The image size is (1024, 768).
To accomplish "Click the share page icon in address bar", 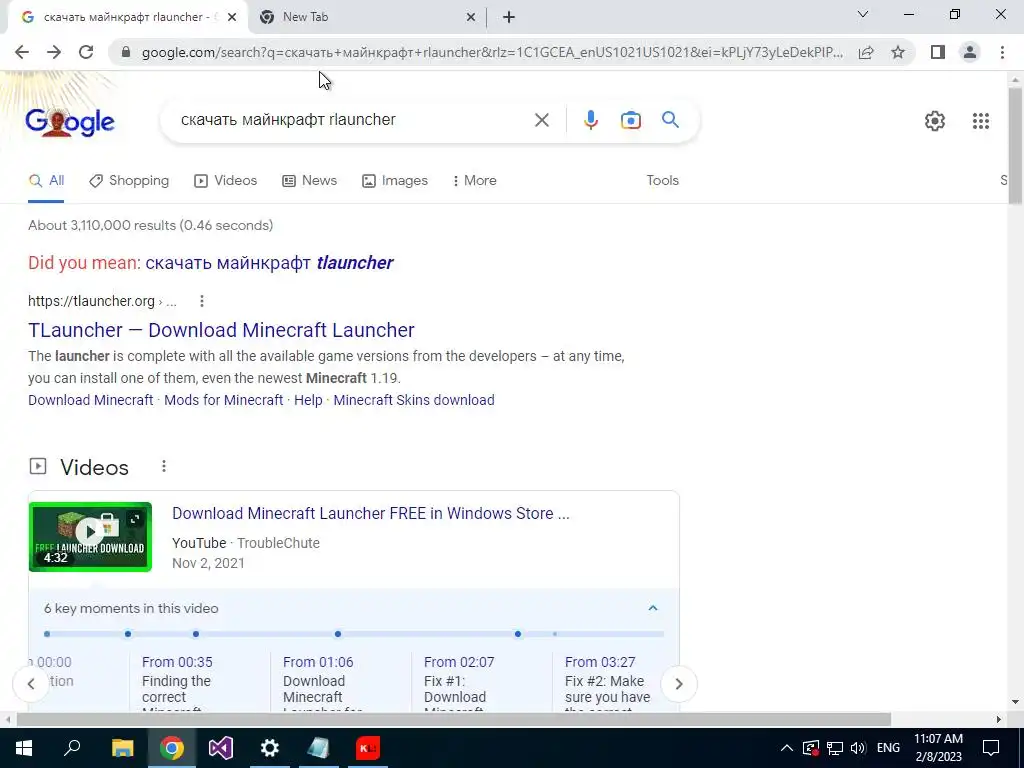I will pos(866,52).
